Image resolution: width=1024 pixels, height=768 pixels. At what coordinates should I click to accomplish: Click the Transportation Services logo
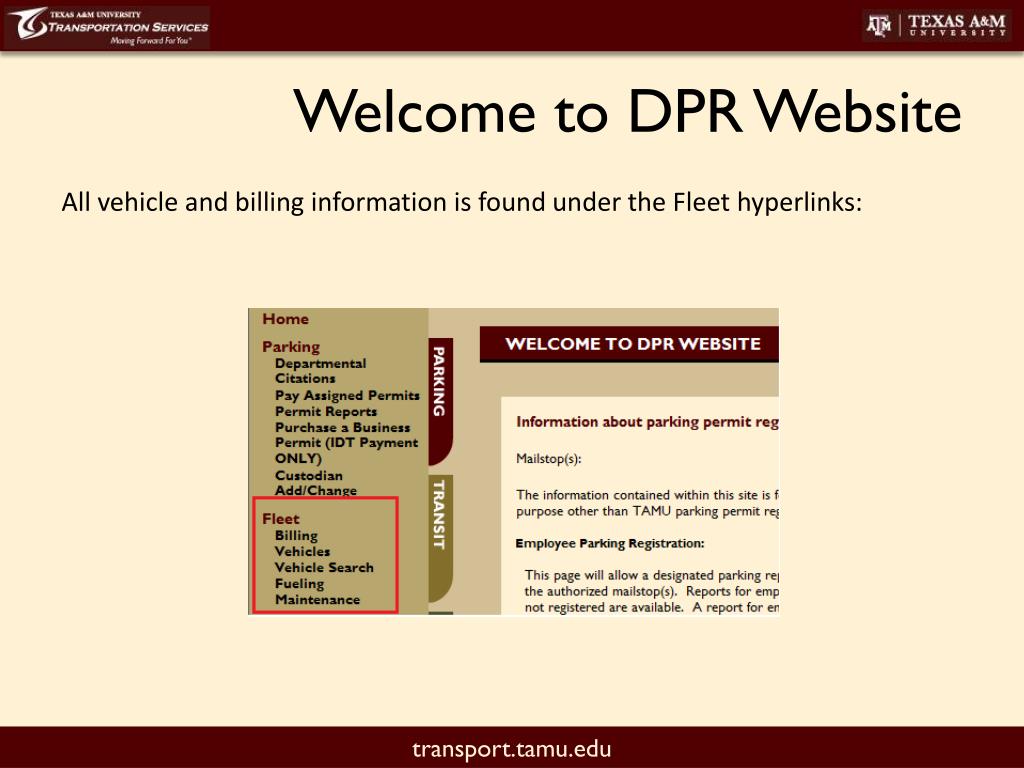pos(108,27)
